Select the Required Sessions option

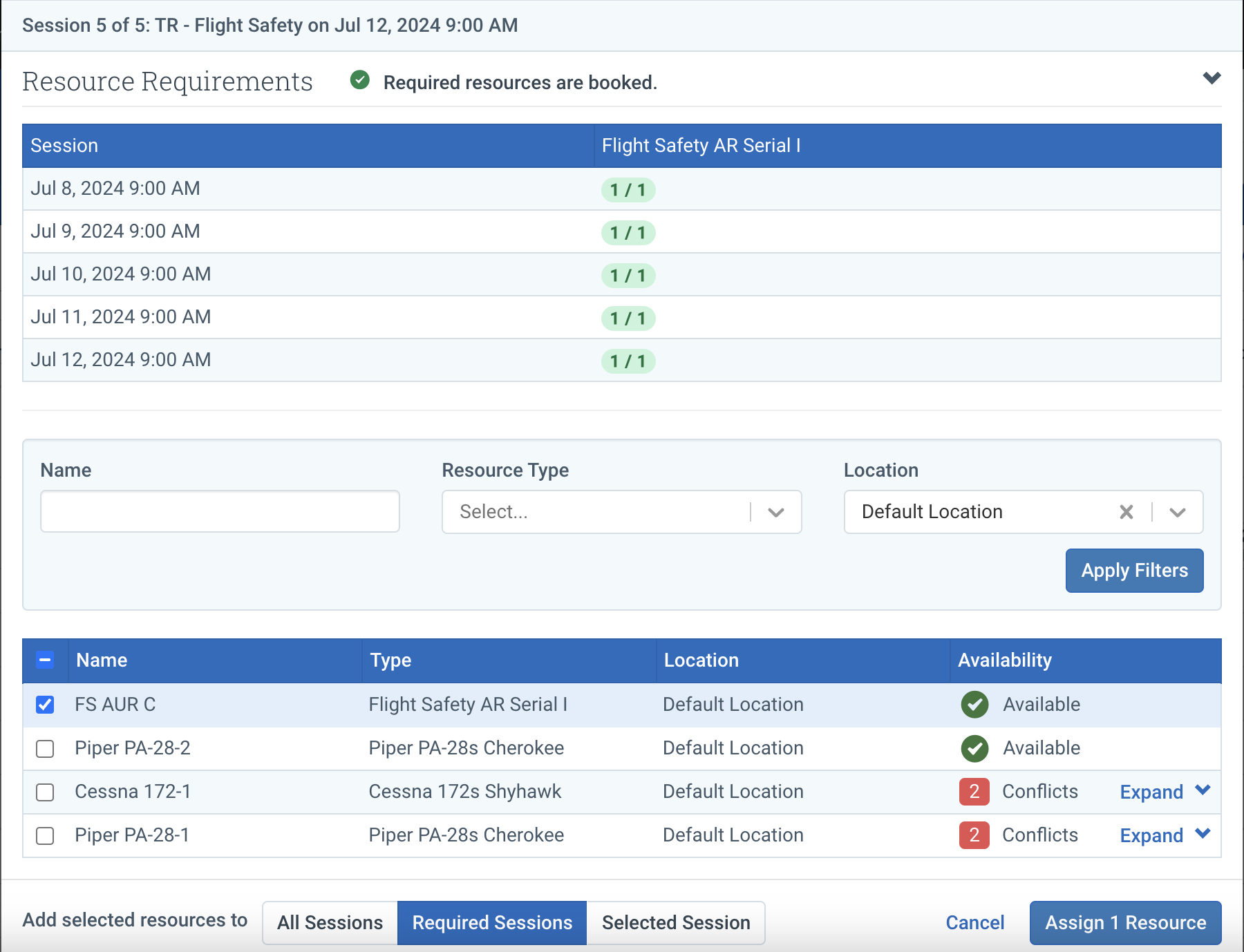[492, 923]
